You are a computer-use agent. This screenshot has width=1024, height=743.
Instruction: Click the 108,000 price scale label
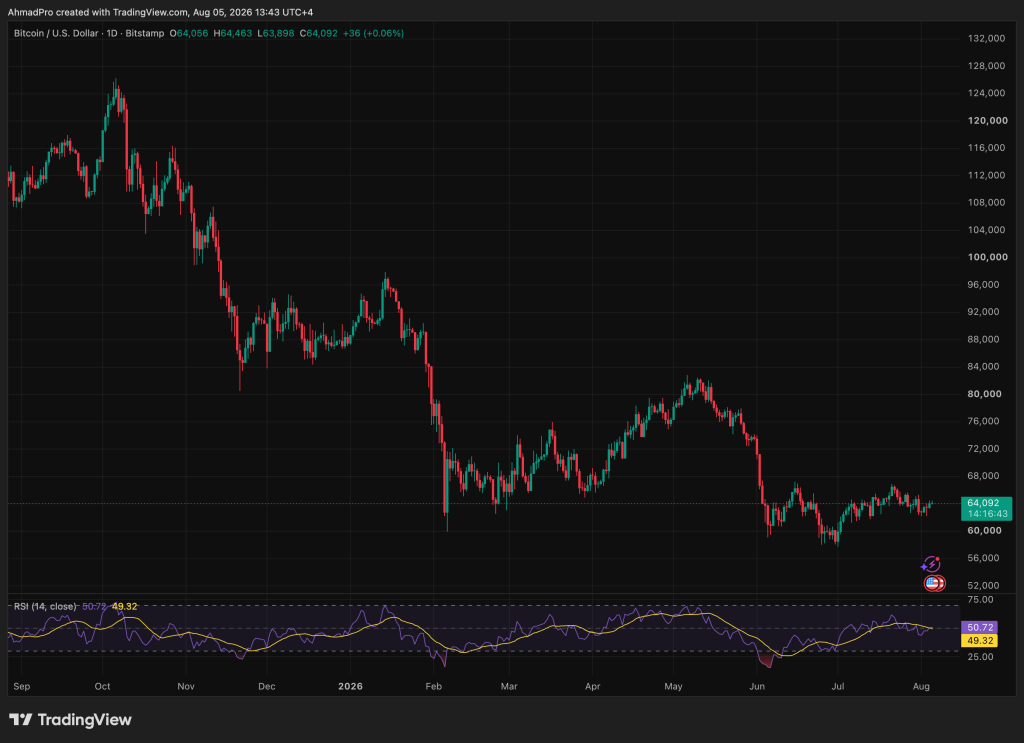tap(986, 202)
